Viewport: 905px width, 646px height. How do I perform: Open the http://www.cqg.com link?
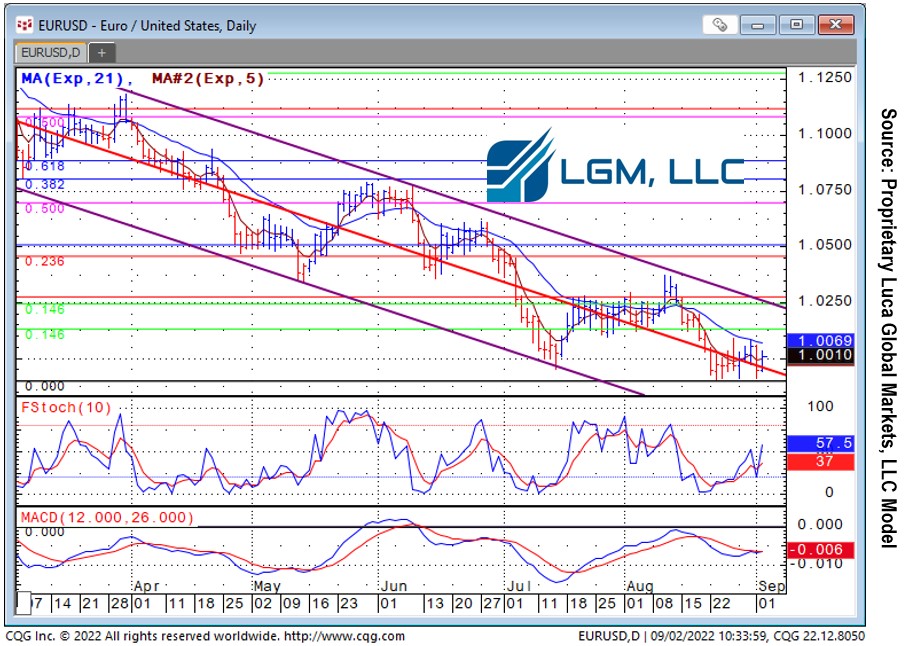point(345,636)
